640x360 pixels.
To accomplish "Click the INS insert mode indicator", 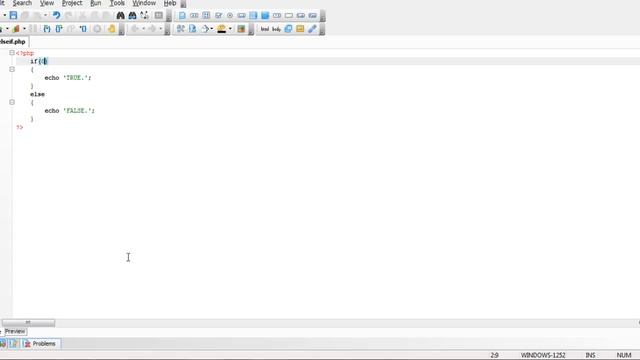I will (x=590, y=355).
